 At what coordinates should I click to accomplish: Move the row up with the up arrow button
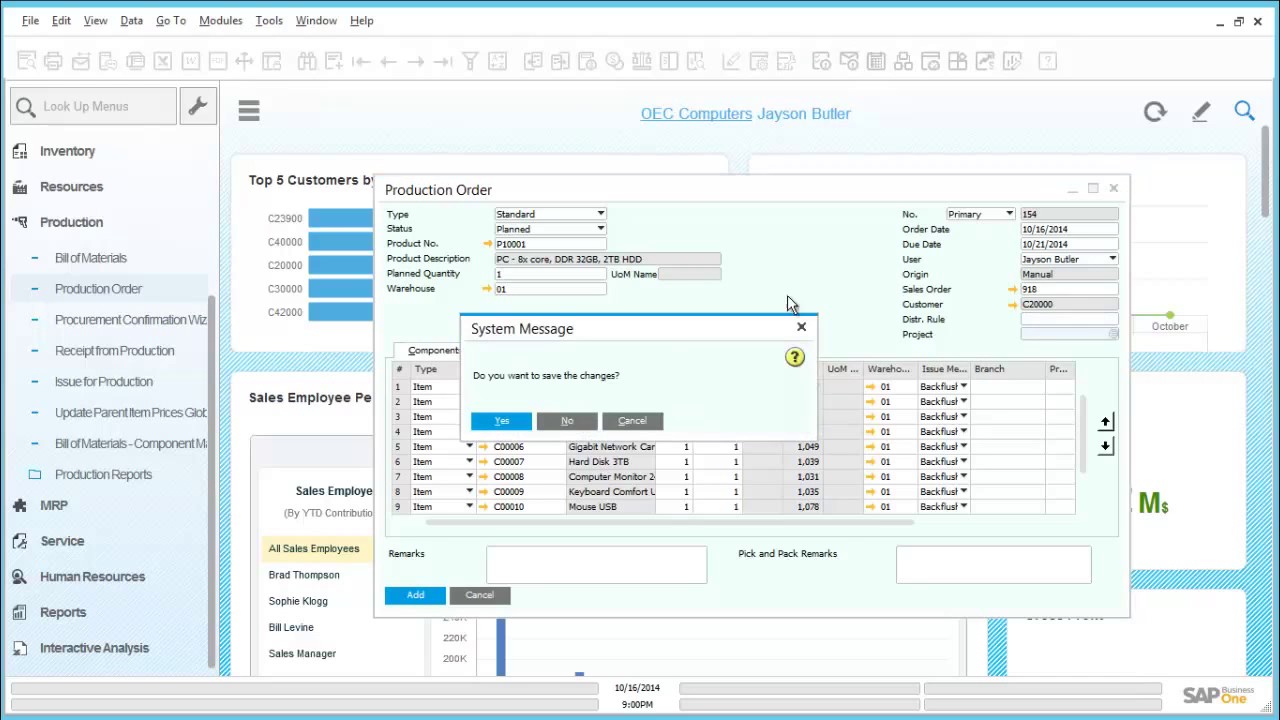(x=1105, y=422)
